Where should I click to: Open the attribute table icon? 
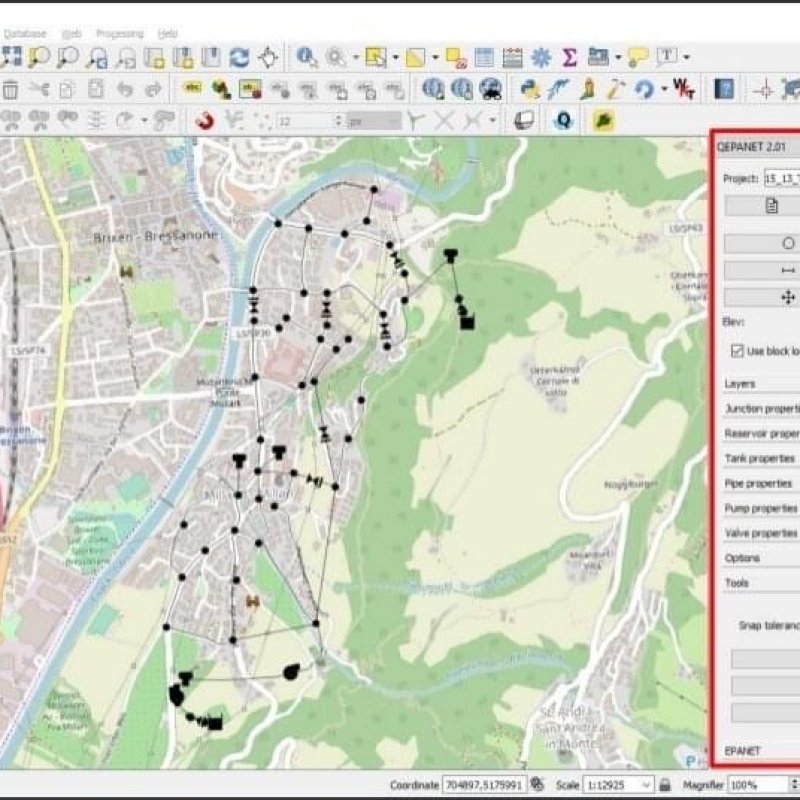click(484, 57)
